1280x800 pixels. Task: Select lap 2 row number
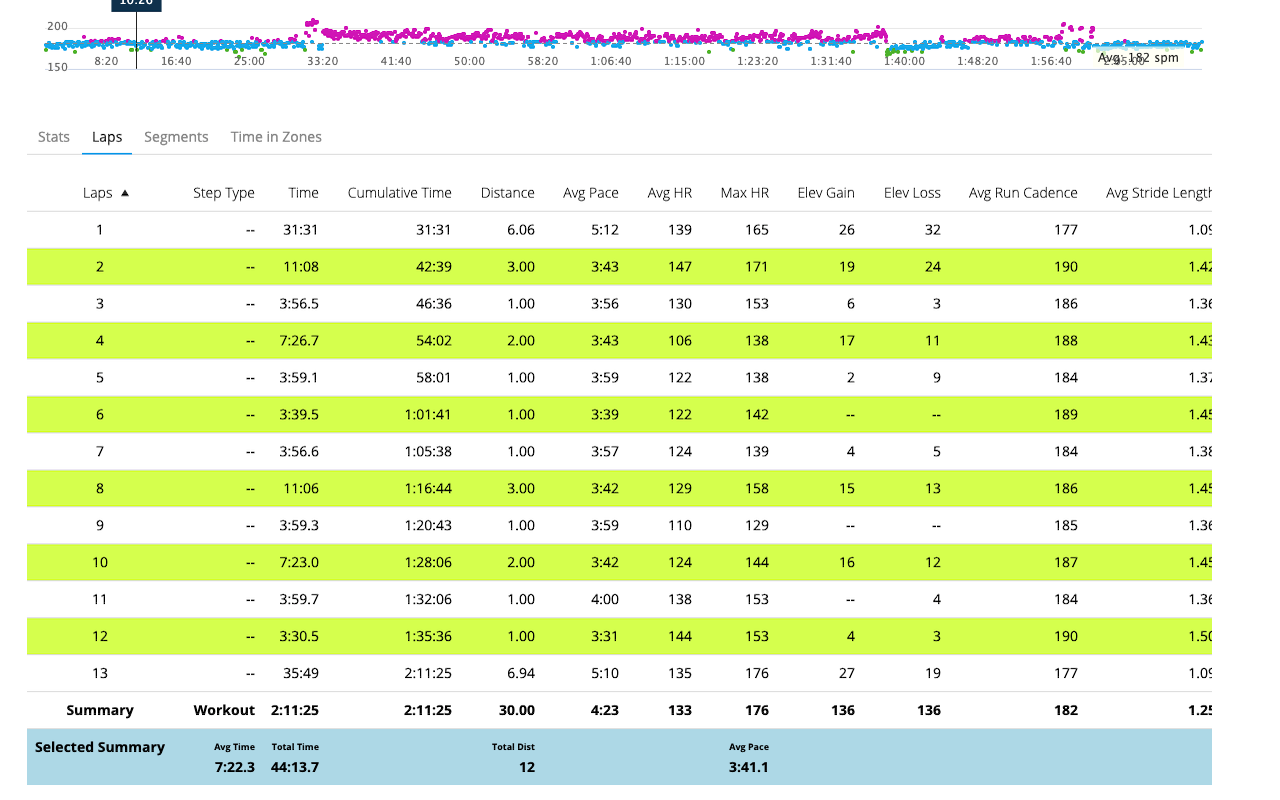(x=100, y=267)
